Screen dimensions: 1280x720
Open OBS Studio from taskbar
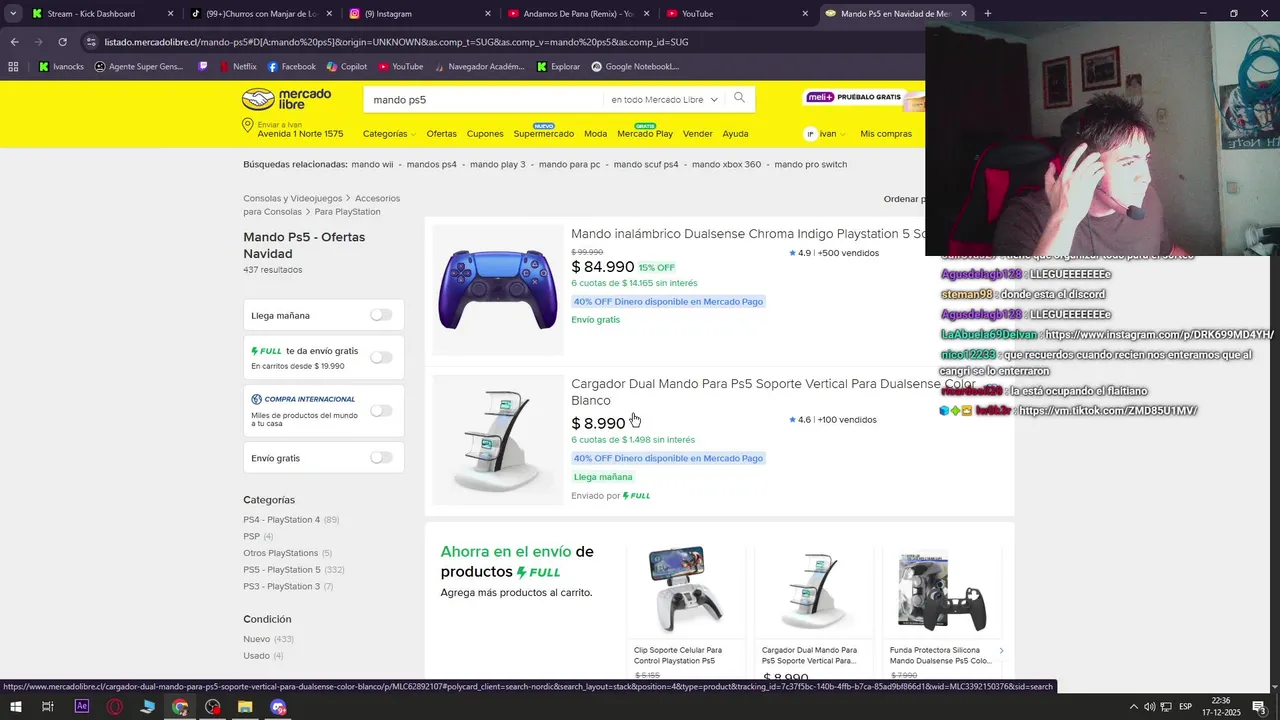[x=213, y=707]
